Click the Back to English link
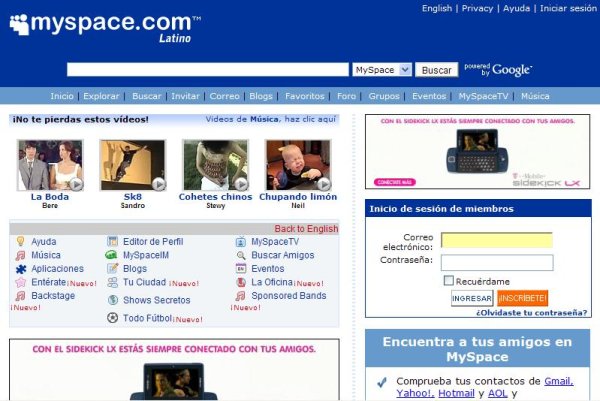Viewport: 600px width, 401px height. tap(306, 229)
